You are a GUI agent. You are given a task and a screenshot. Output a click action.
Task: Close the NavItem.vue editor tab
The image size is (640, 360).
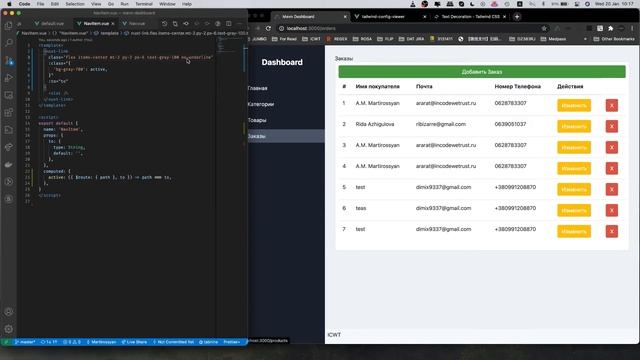113,24
